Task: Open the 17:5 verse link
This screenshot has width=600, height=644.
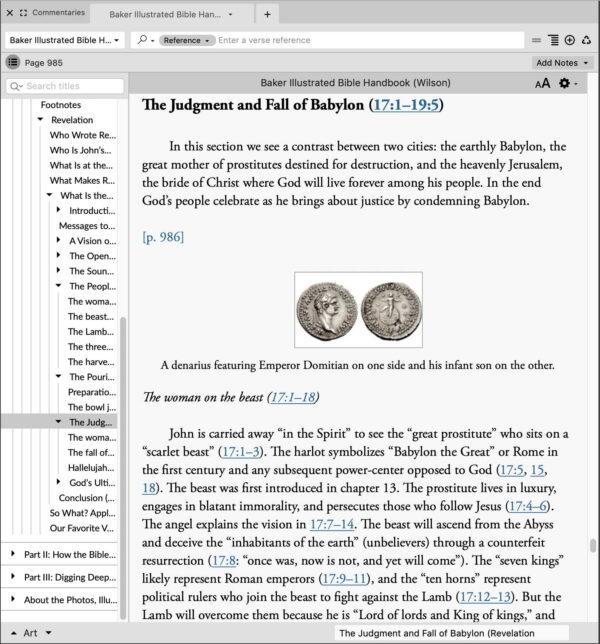Action: pos(512,470)
